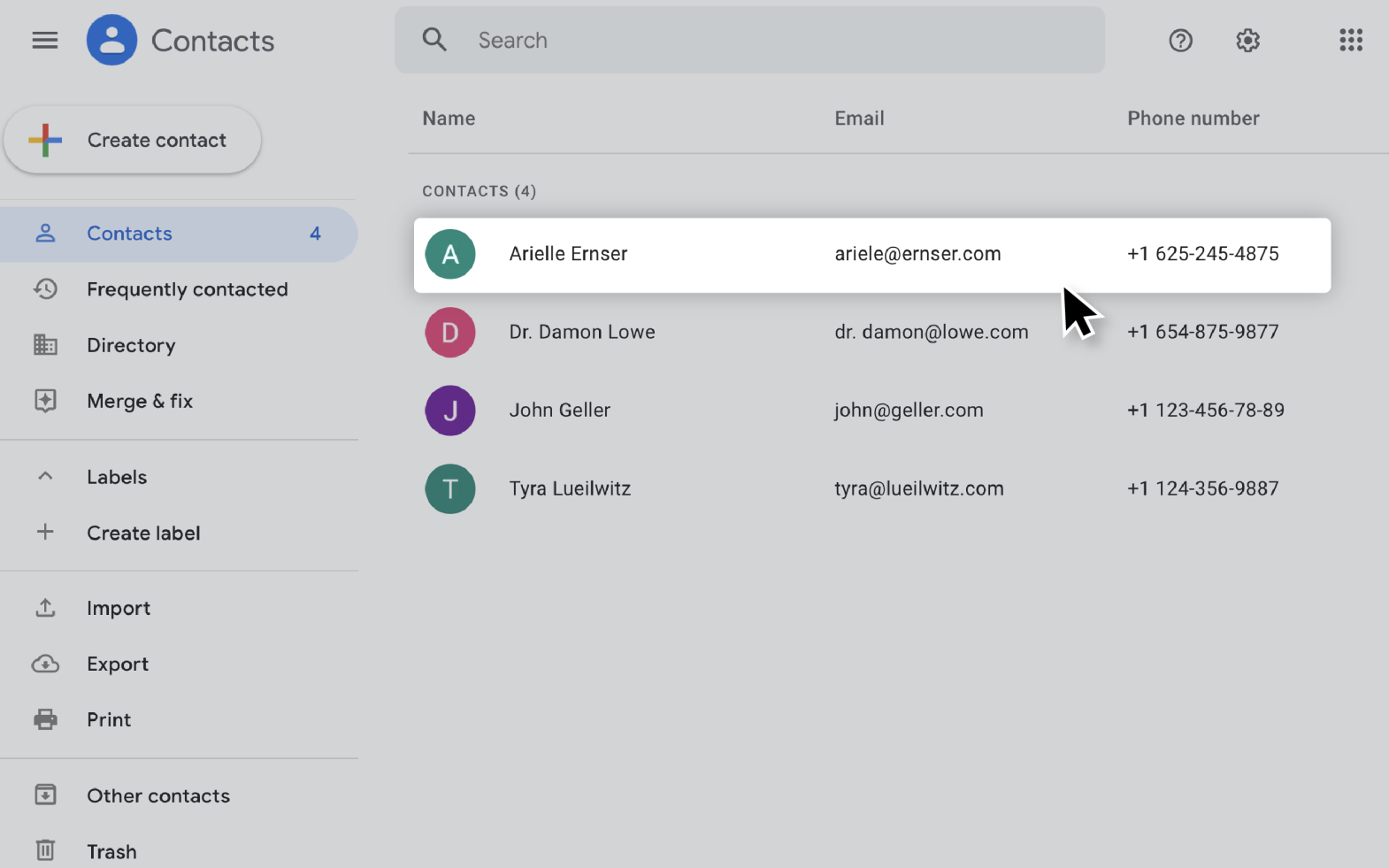Screen dimensions: 1389x868
Task: Go to Directory in sidebar
Action: 131,345
